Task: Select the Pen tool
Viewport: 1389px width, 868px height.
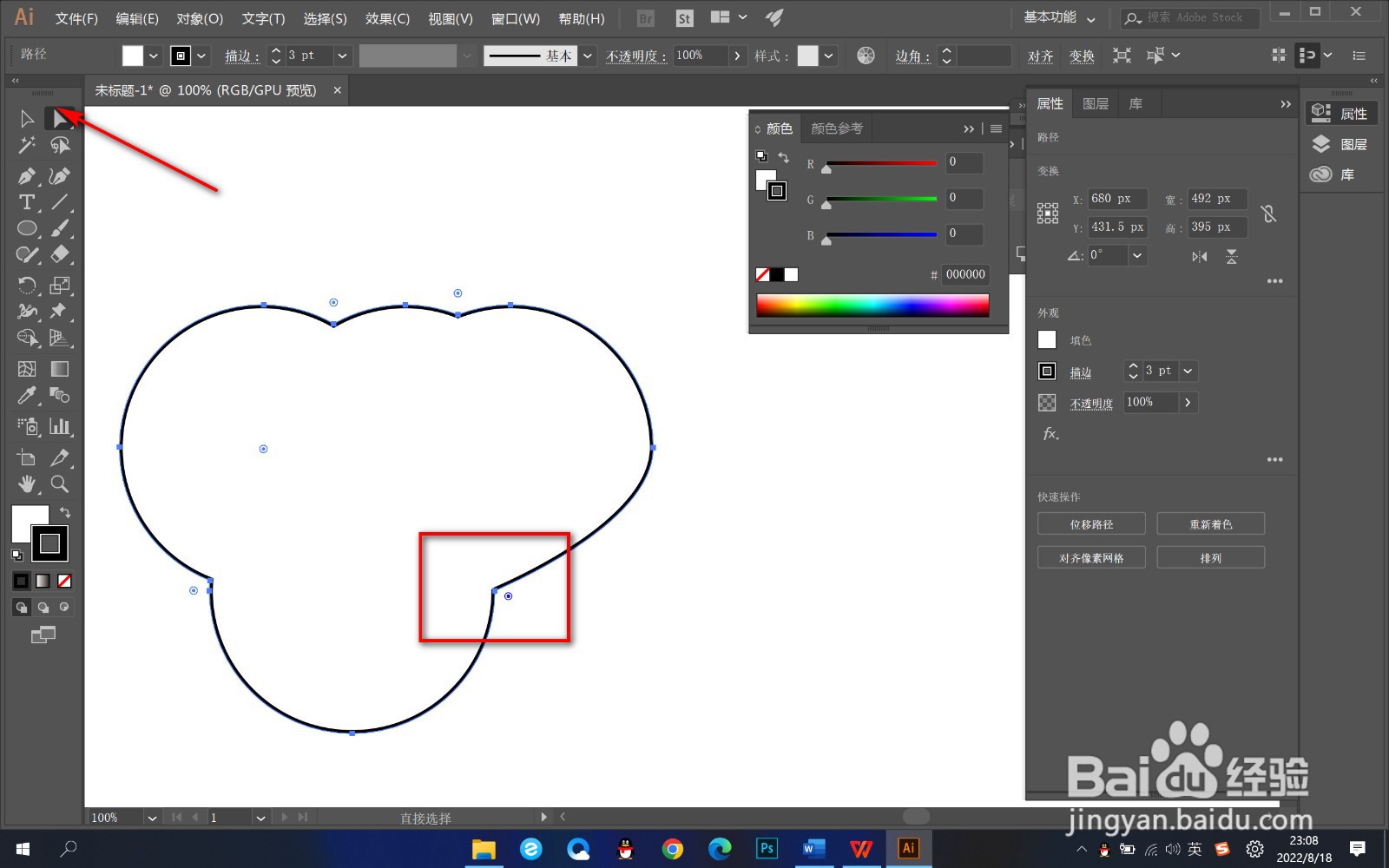Action: pos(27,176)
